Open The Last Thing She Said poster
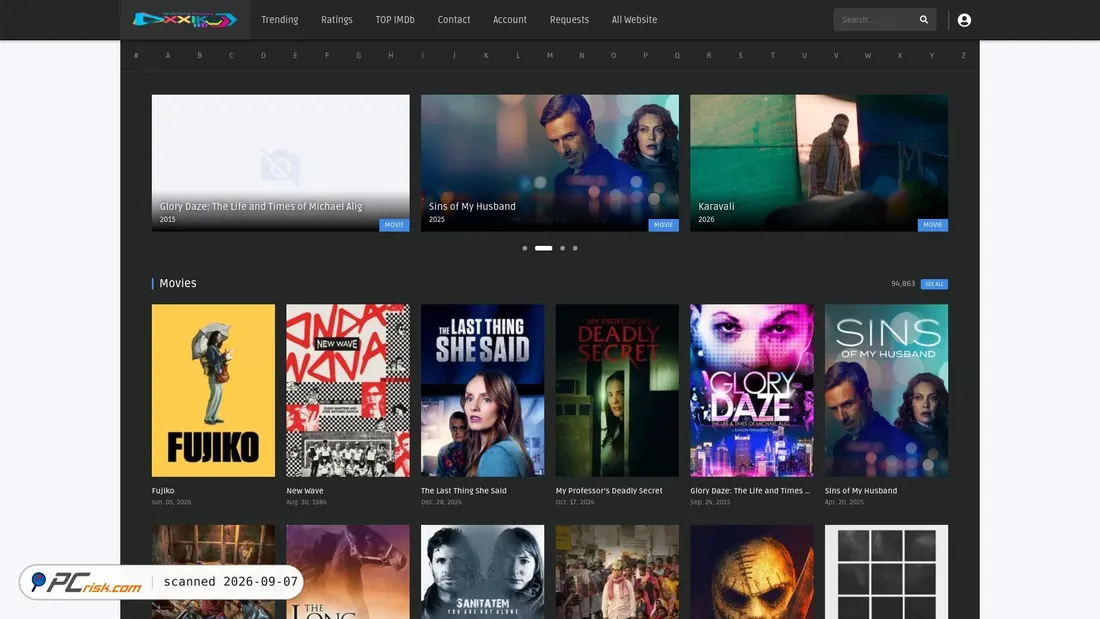 coord(483,390)
